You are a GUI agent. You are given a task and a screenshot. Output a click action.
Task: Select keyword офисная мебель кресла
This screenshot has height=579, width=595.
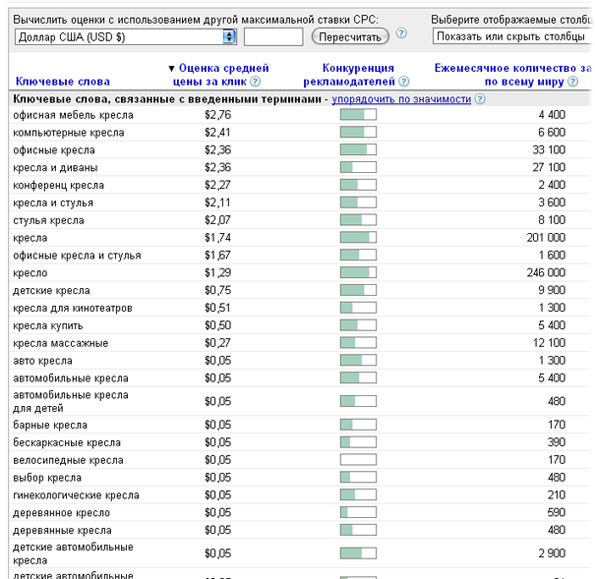73,115
